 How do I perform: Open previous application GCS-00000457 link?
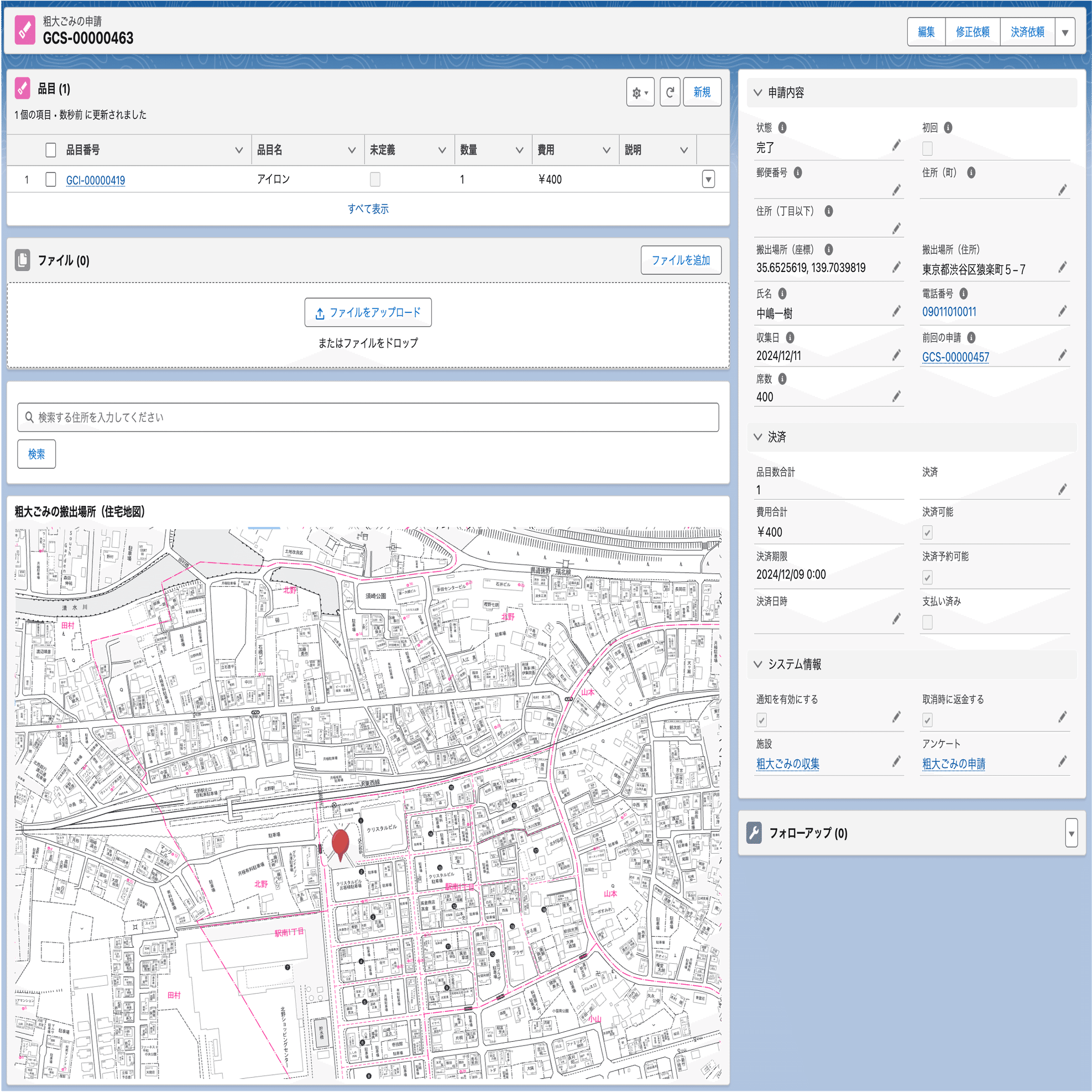point(955,357)
